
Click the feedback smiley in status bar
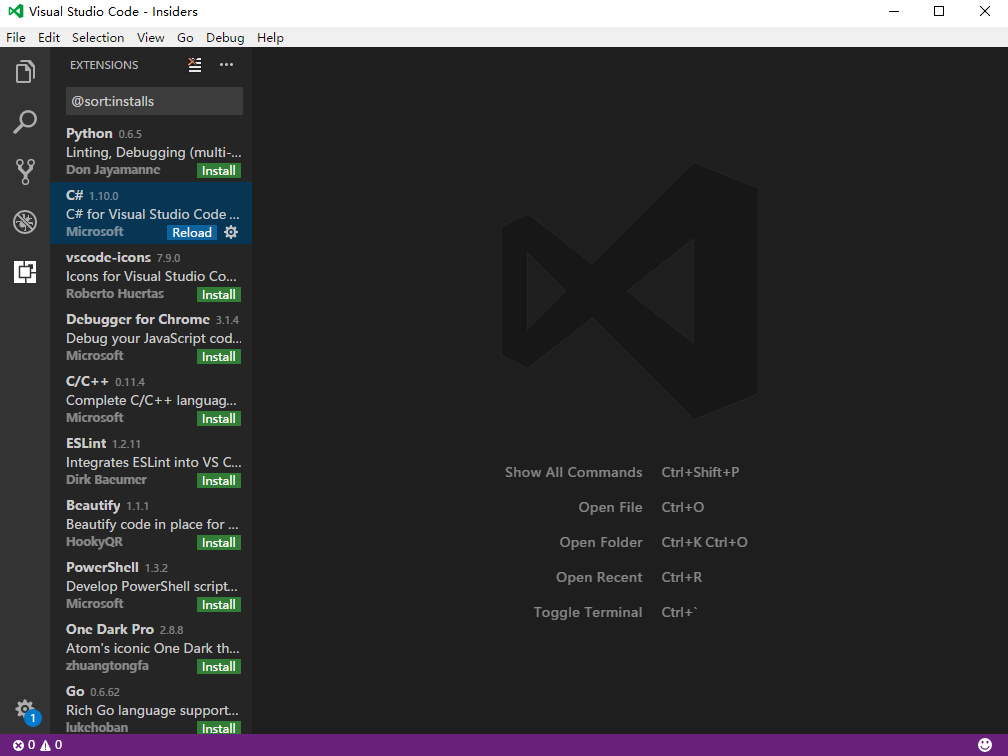(x=985, y=744)
